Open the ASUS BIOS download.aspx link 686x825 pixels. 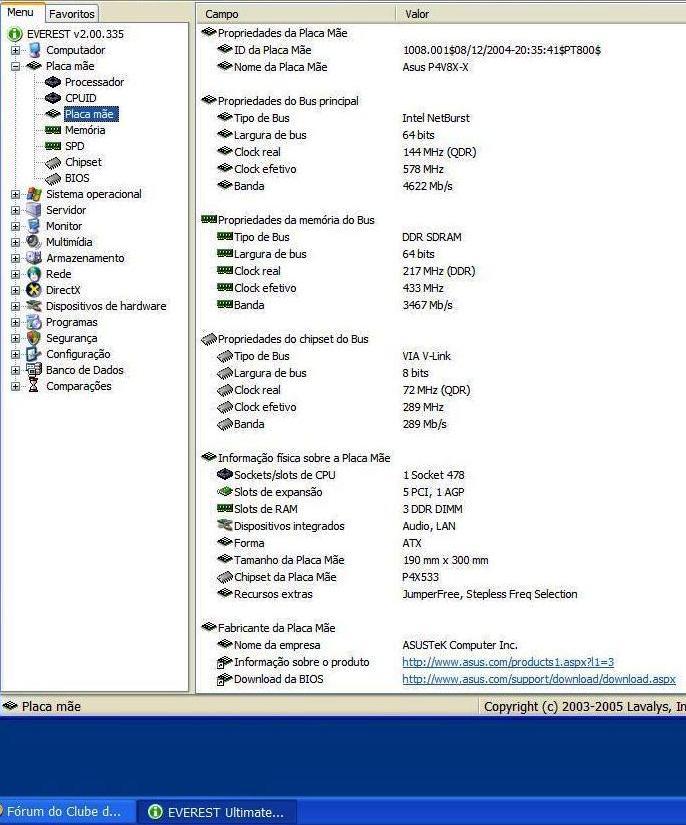coord(539,679)
